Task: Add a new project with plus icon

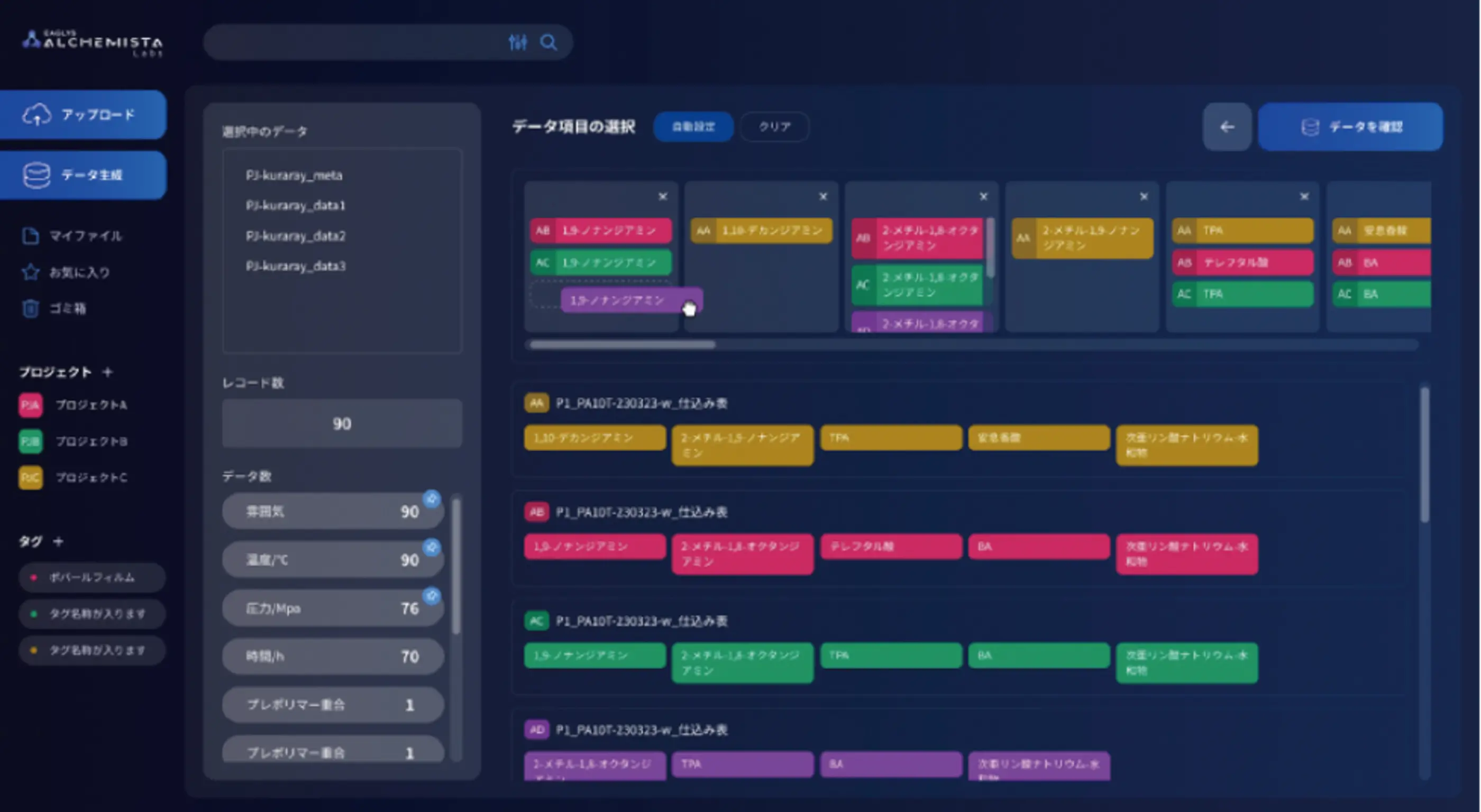Action: [107, 372]
